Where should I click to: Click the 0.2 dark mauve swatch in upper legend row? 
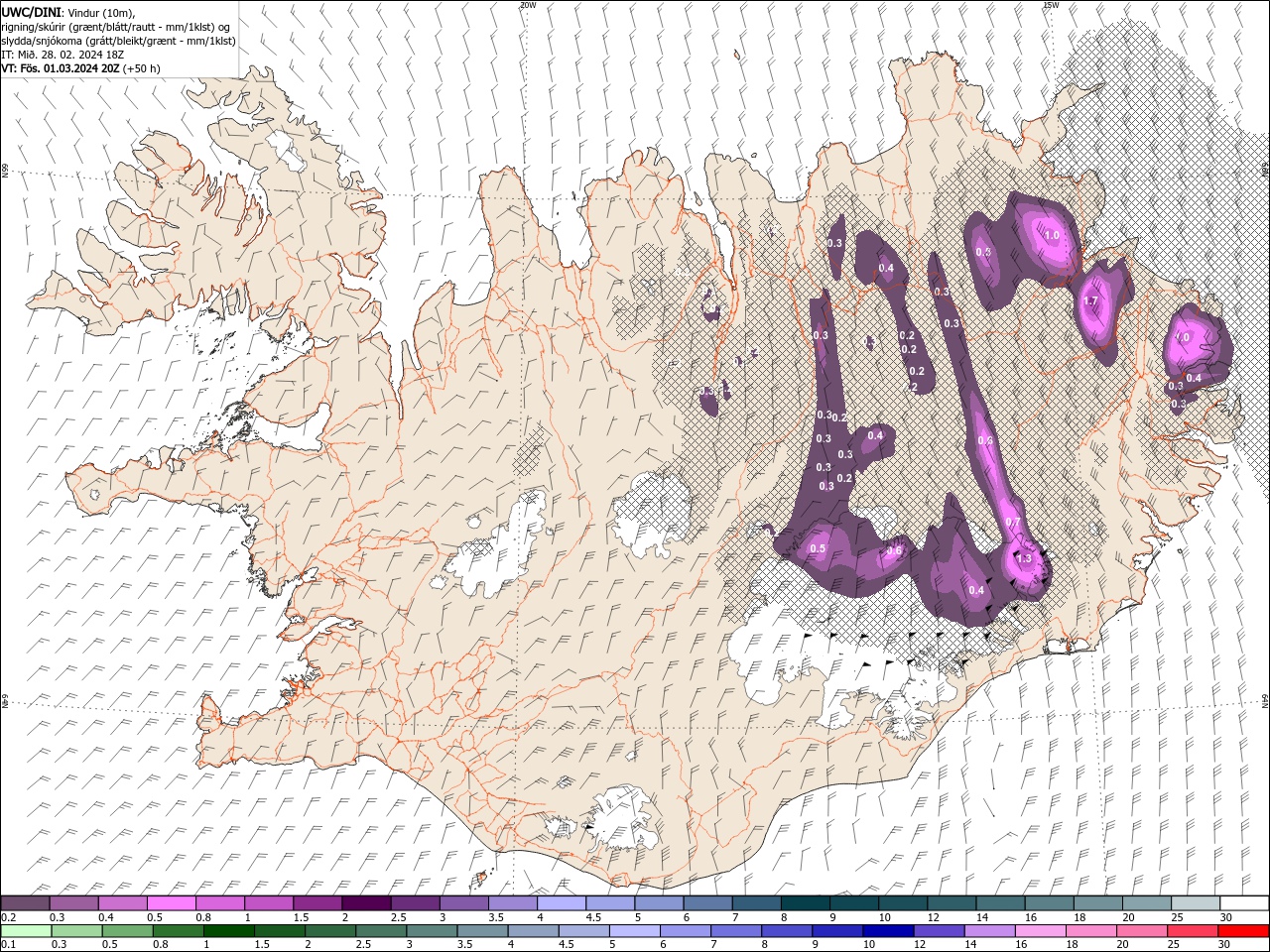click(x=25, y=903)
